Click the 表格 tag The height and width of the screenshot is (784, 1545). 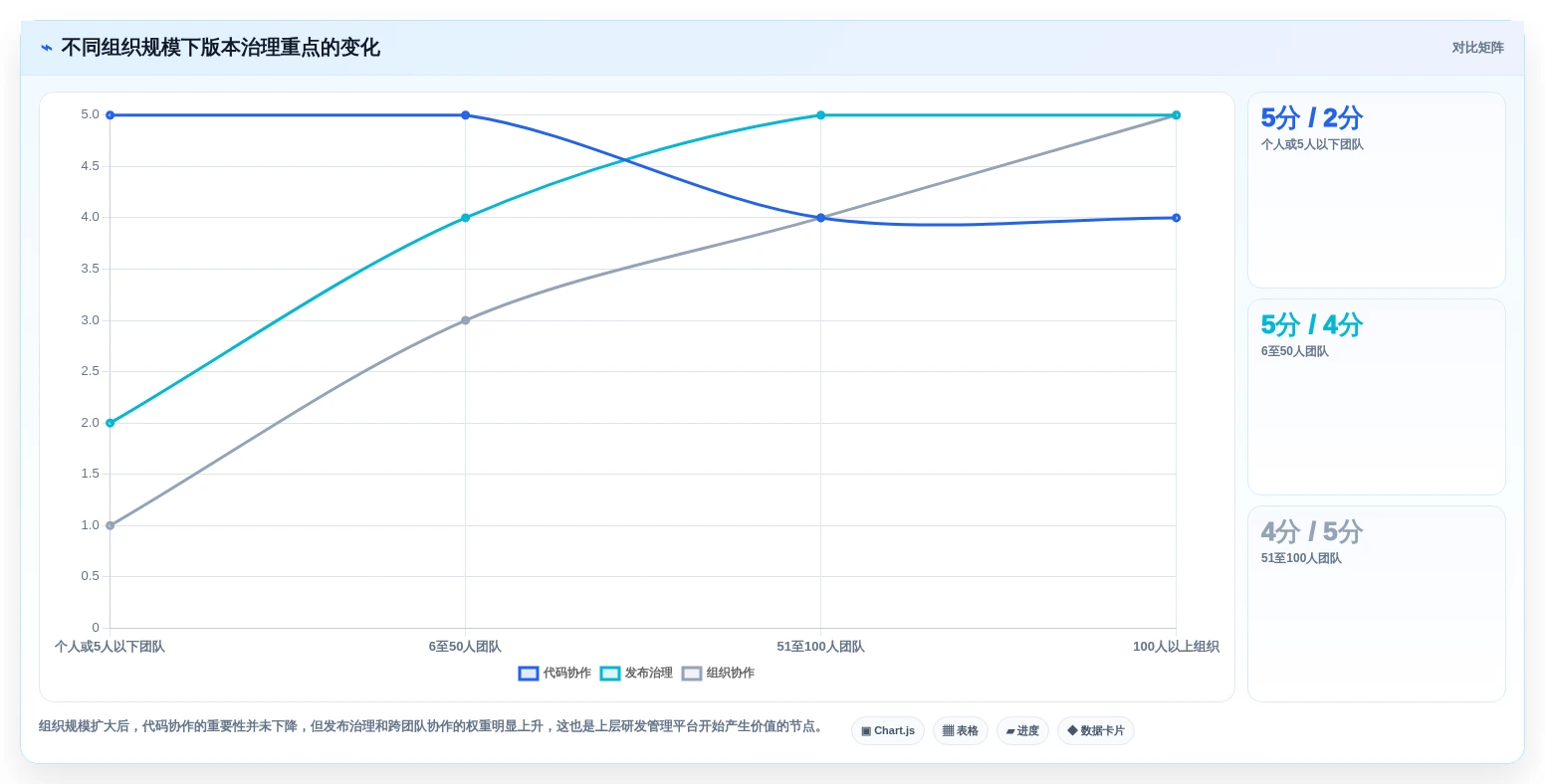[x=961, y=731]
